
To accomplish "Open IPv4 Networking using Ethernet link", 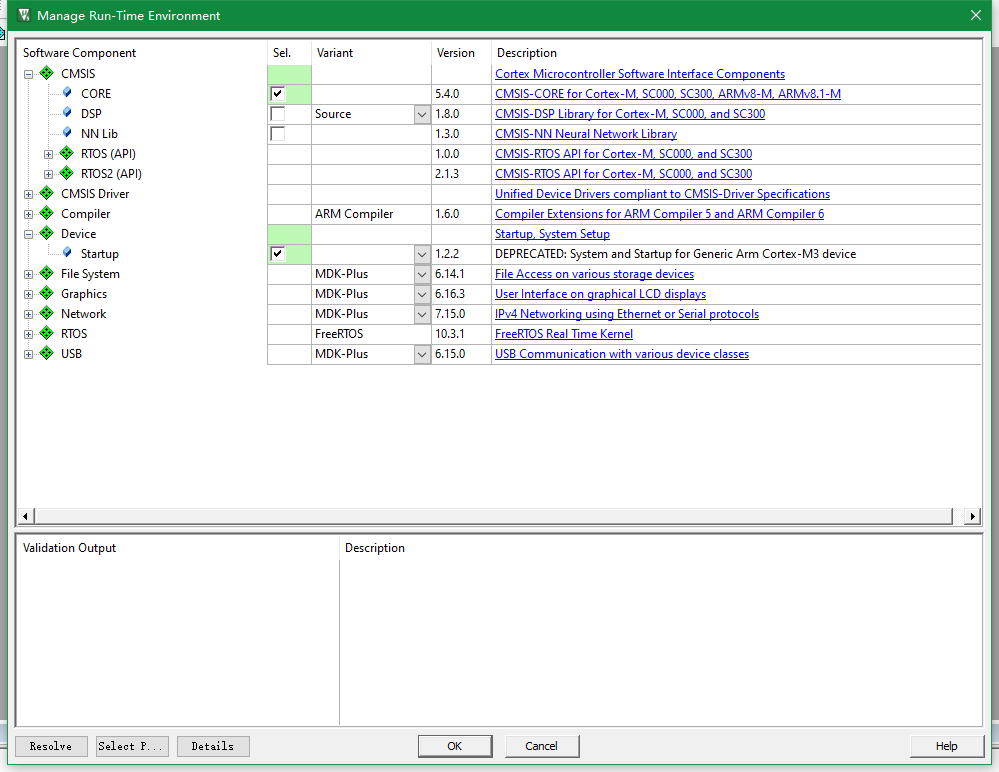I will click(627, 314).
